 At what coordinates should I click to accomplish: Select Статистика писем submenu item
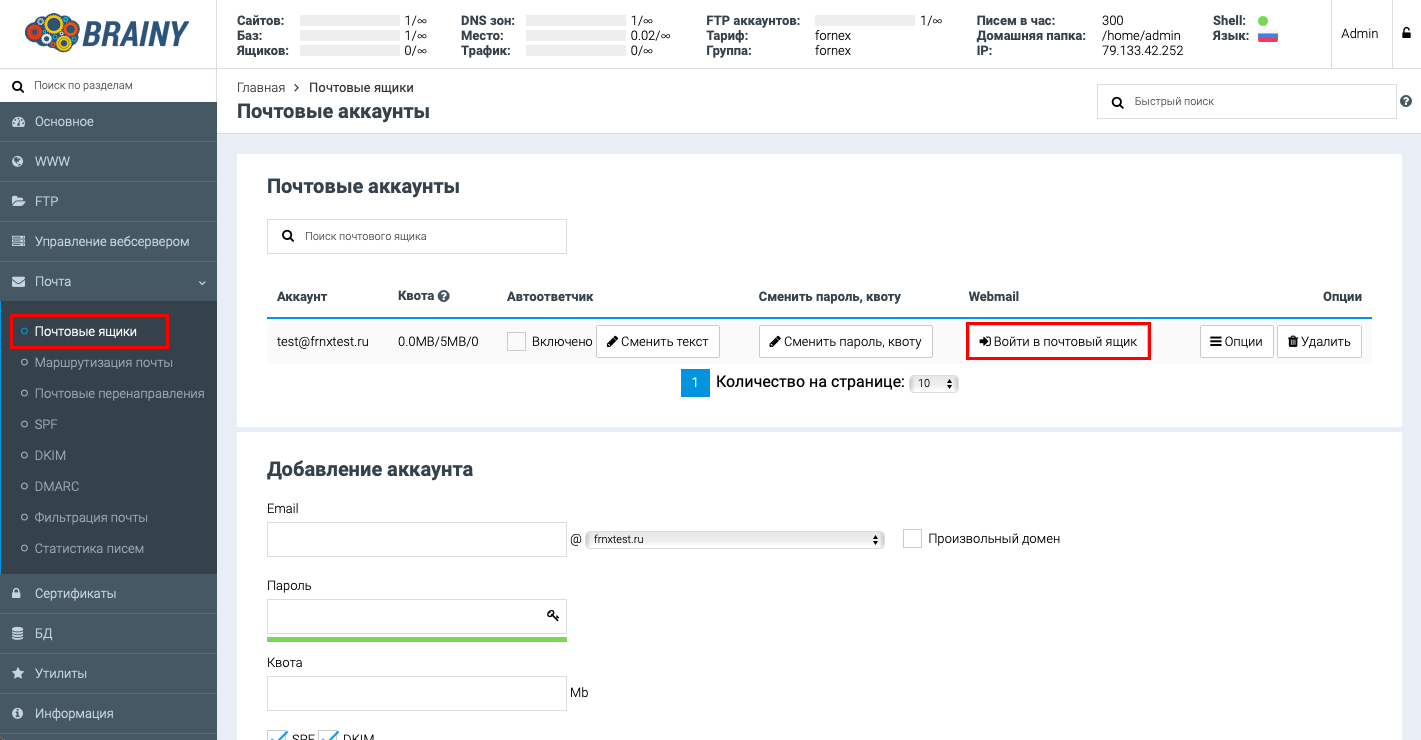coord(89,548)
